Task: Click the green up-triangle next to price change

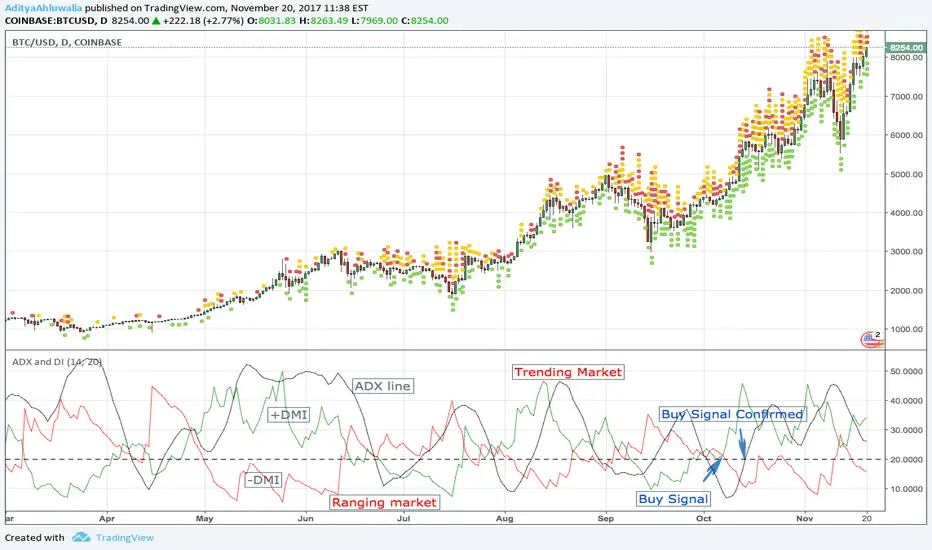Action: click(156, 21)
